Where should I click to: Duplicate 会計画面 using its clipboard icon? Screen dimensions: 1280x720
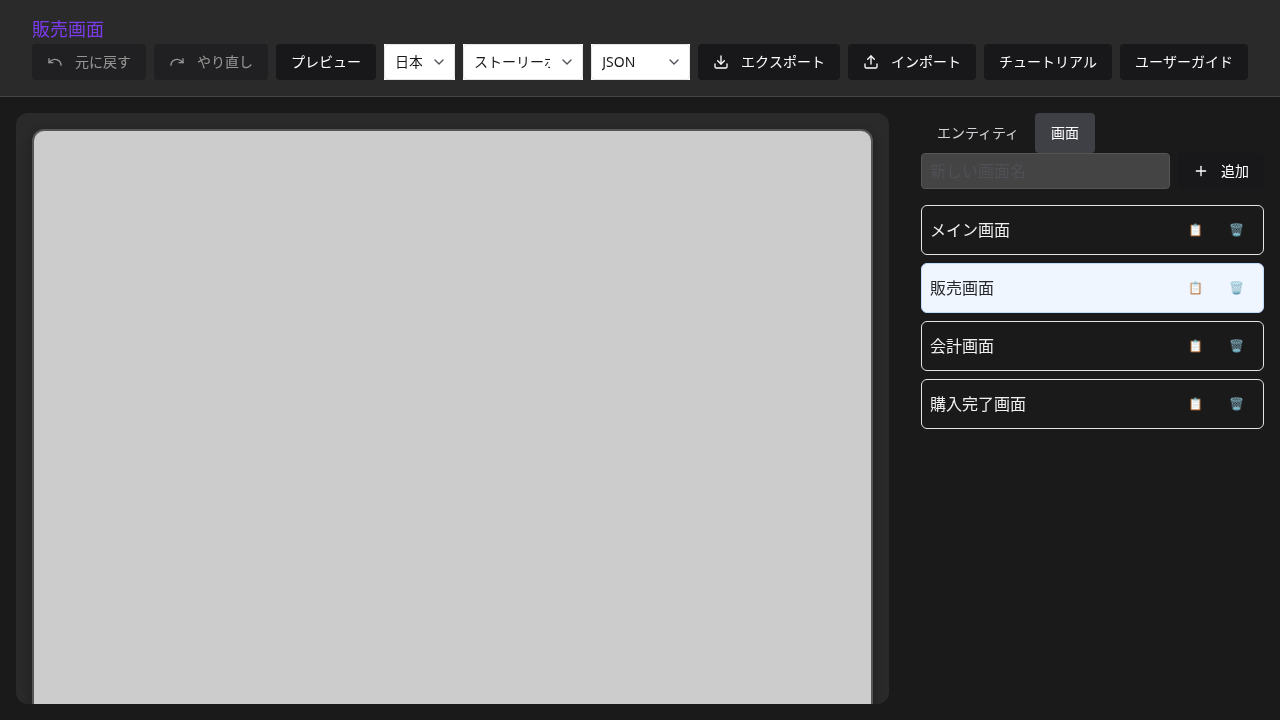1195,346
